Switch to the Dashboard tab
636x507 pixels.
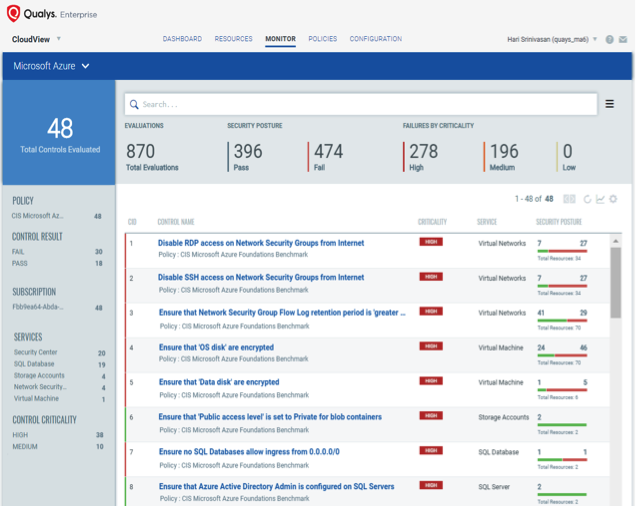[x=182, y=39]
